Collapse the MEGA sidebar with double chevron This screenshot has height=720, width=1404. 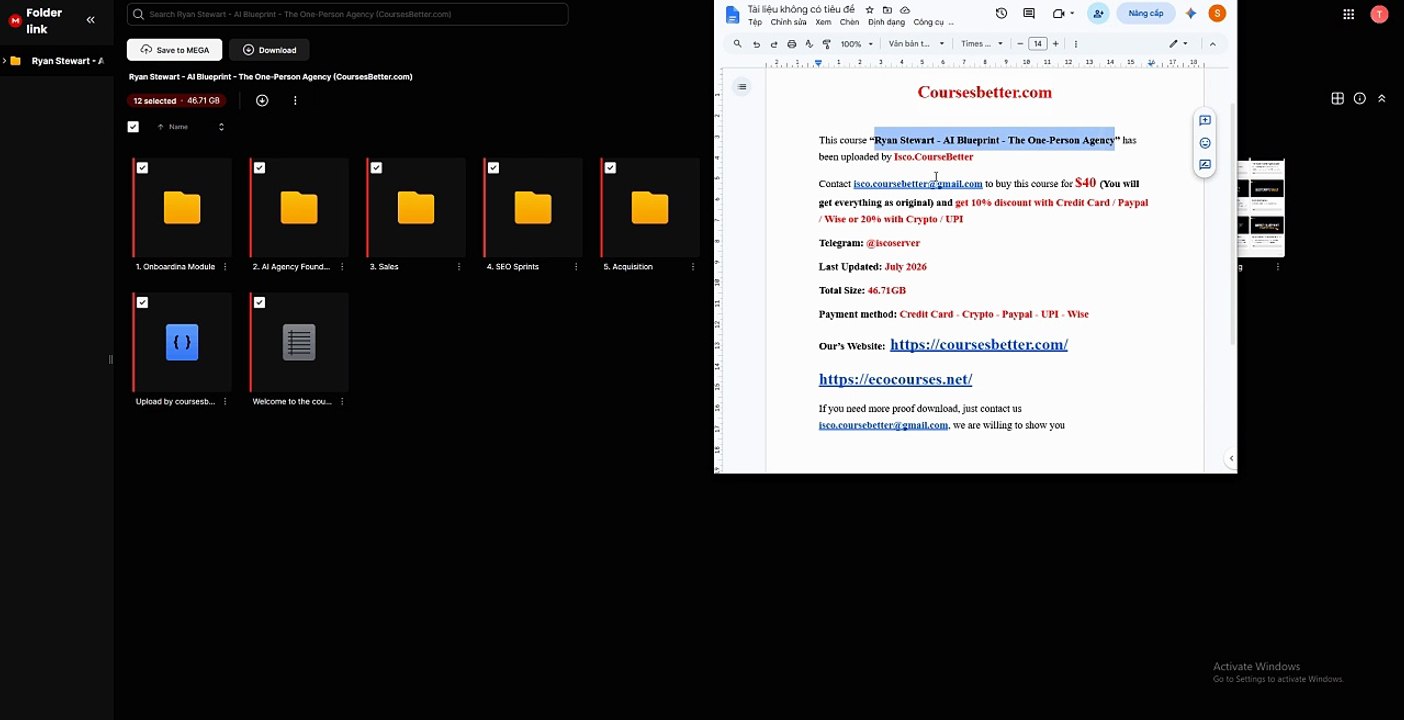pos(91,20)
